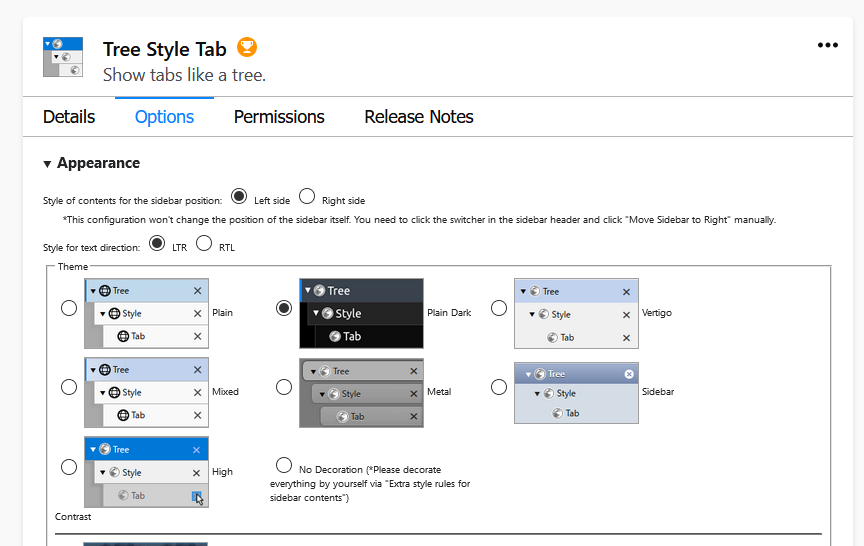Click the Mixed label text

(x=225, y=392)
